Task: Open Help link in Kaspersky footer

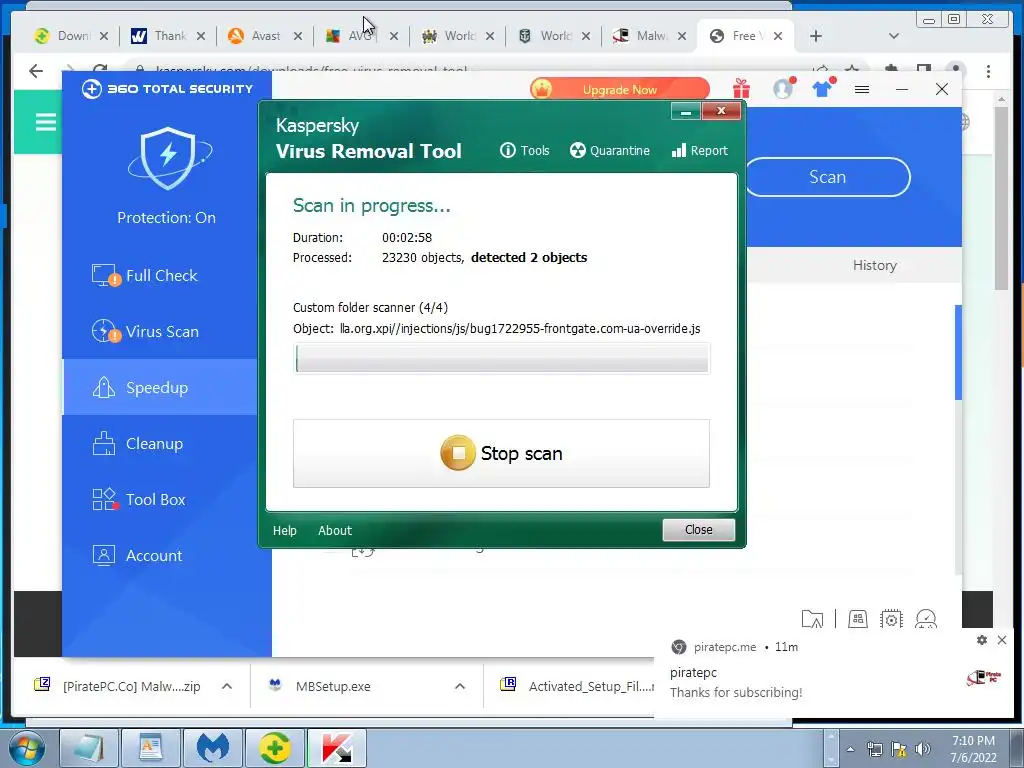Action: tap(285, 530)
